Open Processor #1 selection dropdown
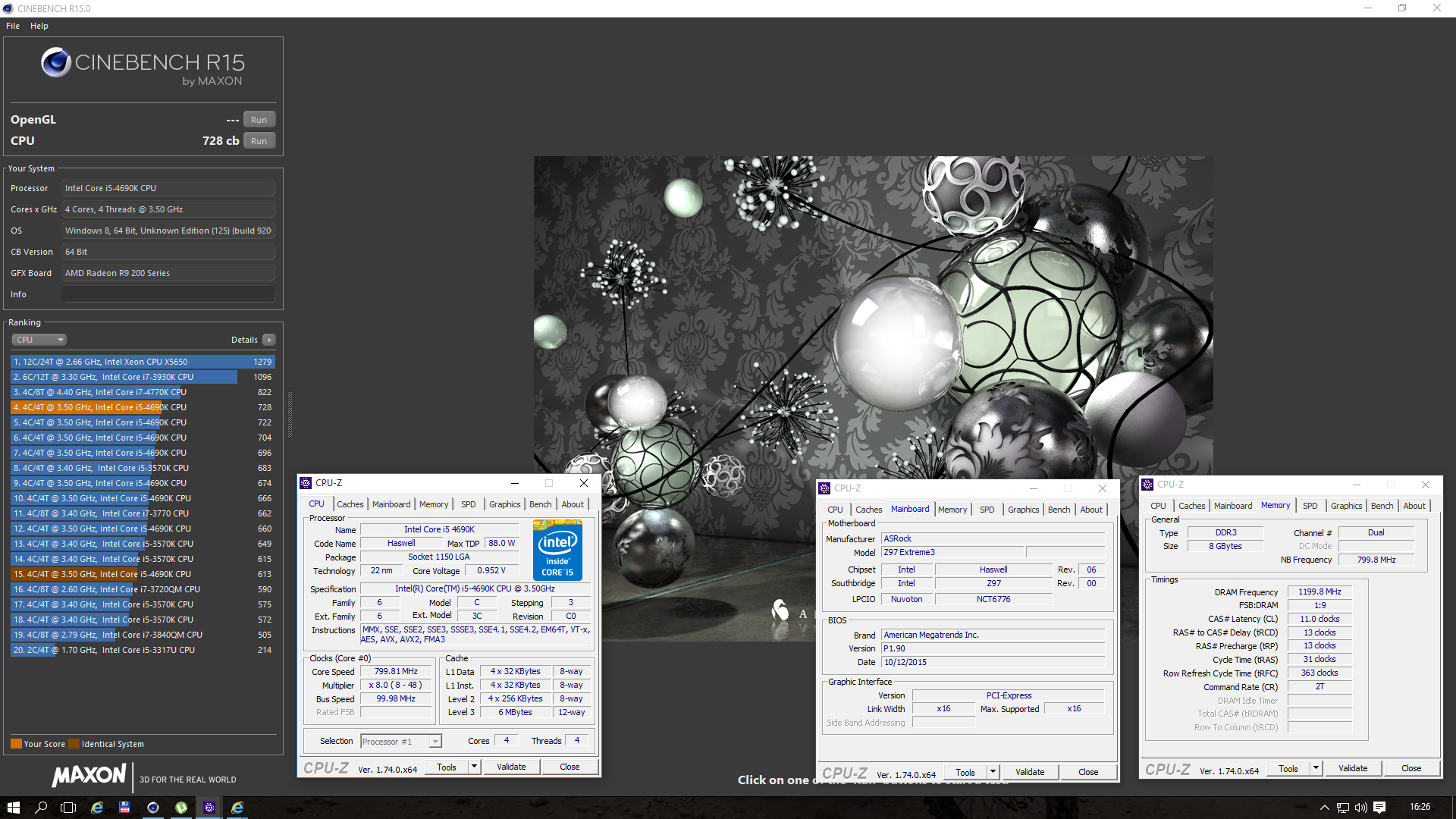 pyautogui.click(x=400, y=742)
